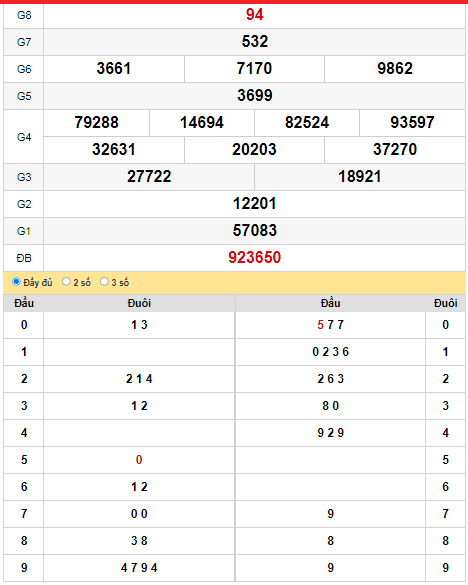Screen dimensions: 468x585
Task: Select the Đầy đủ radio button
Action: pyautogui.click(x=16, y=282)
